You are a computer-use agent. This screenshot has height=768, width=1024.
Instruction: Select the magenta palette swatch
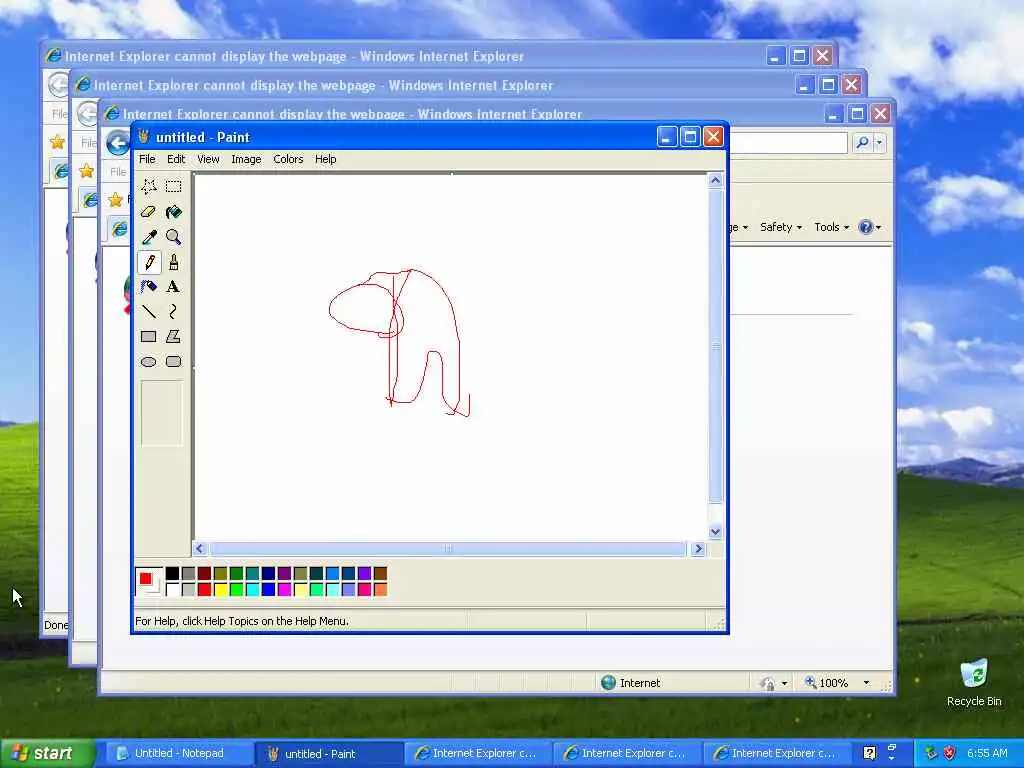point(285,590)
